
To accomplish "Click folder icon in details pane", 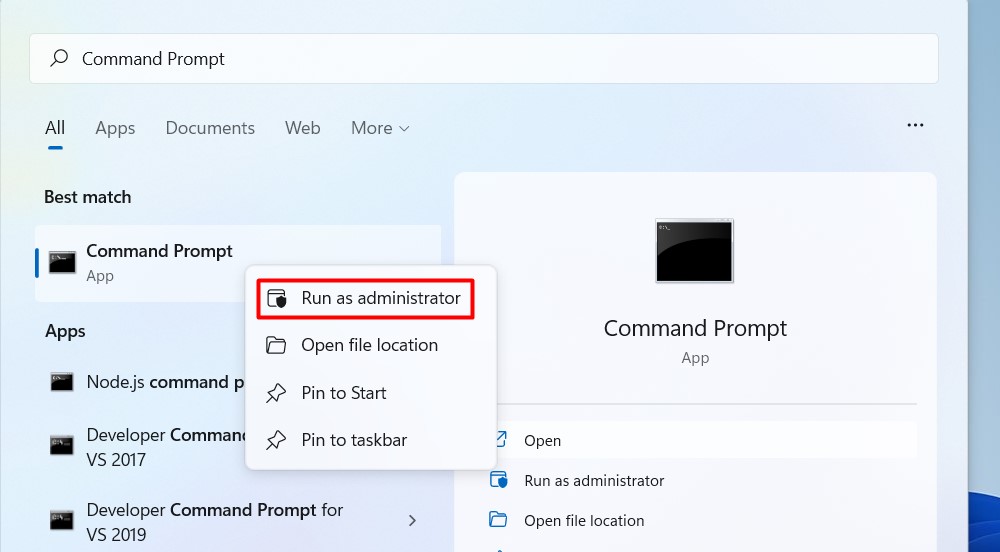I will click(498, 520).
